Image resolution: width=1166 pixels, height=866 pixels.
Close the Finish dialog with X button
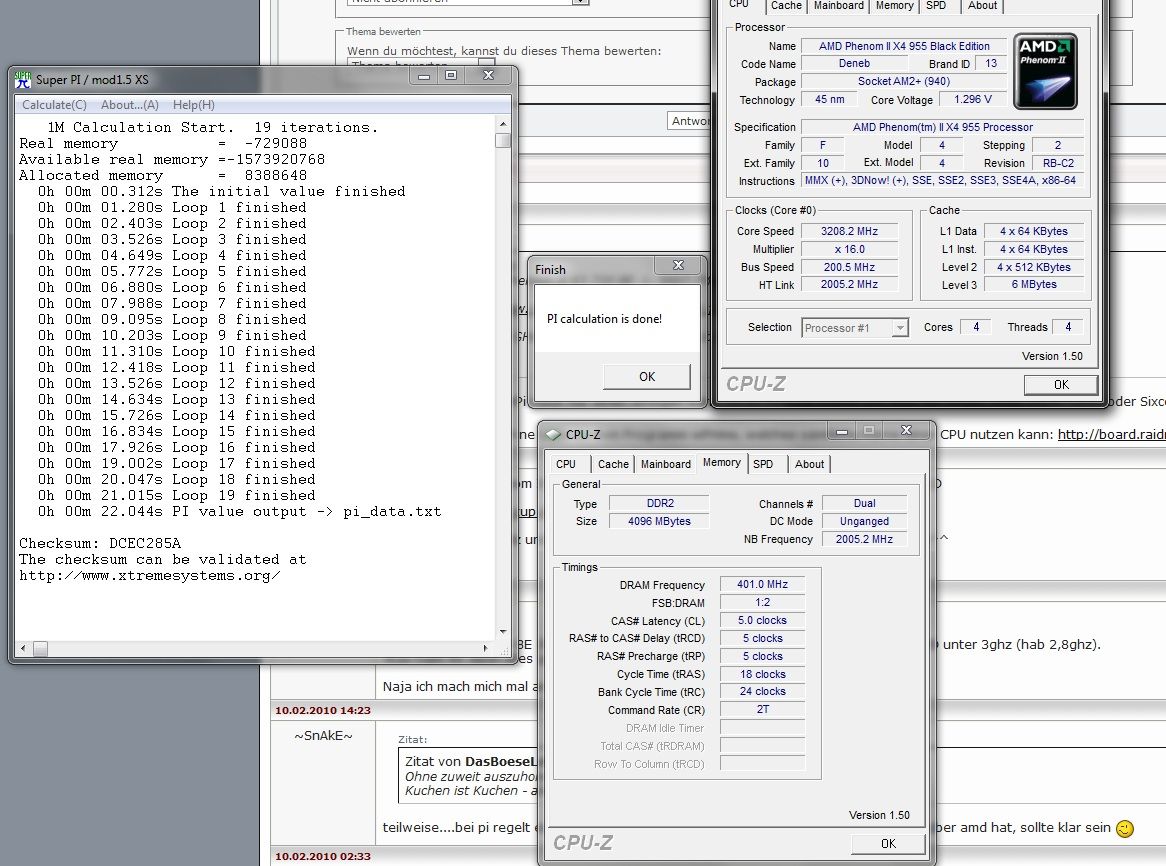coord(678,265)
